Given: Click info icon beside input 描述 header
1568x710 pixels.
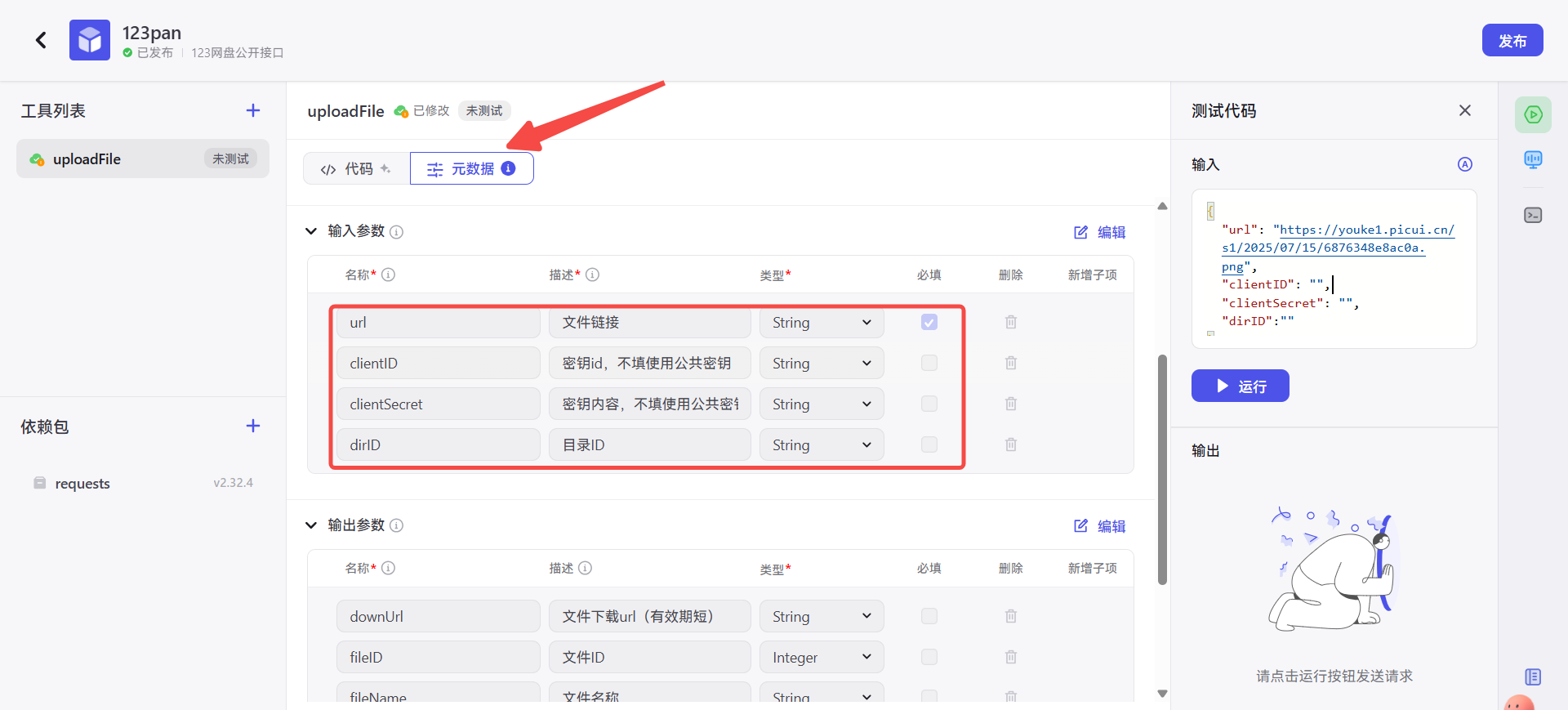Looking at the screenshot, I should pos(593,275).
